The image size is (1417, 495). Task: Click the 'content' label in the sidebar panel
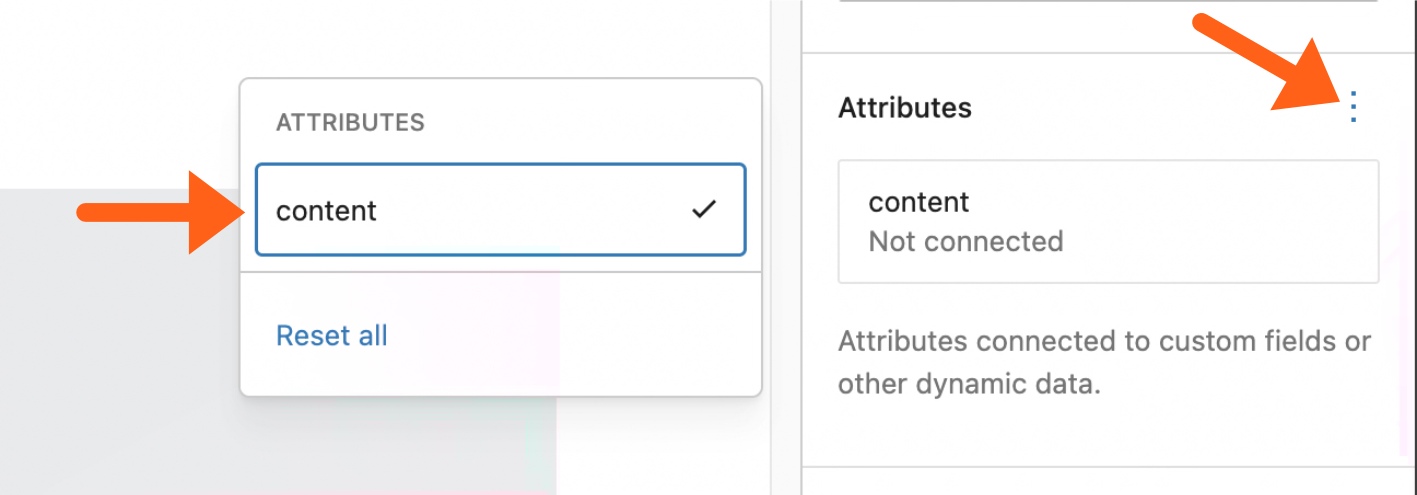(x=918, y=202)
